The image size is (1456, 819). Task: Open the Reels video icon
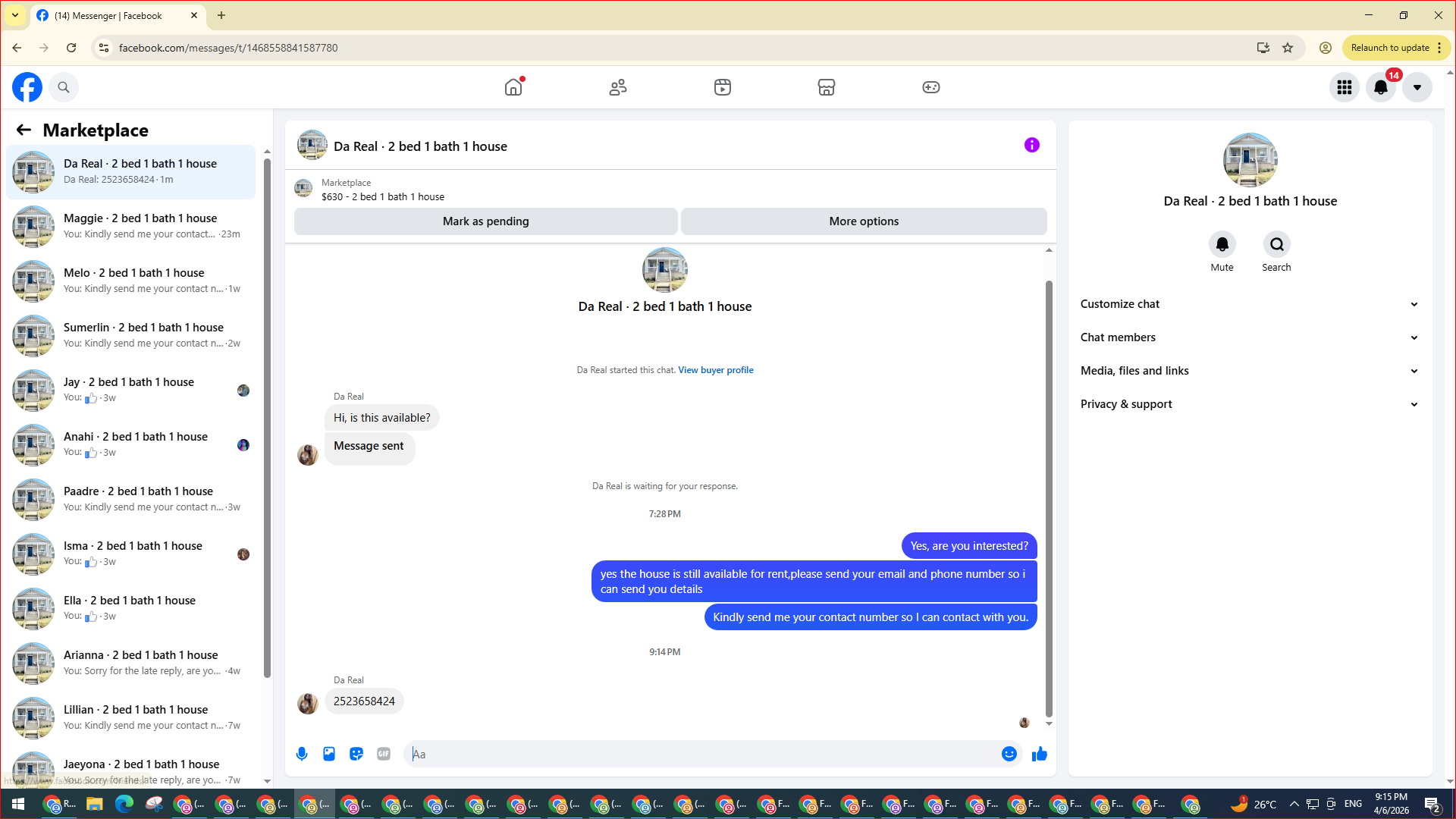pyautogui.click(x=723, y=87)
